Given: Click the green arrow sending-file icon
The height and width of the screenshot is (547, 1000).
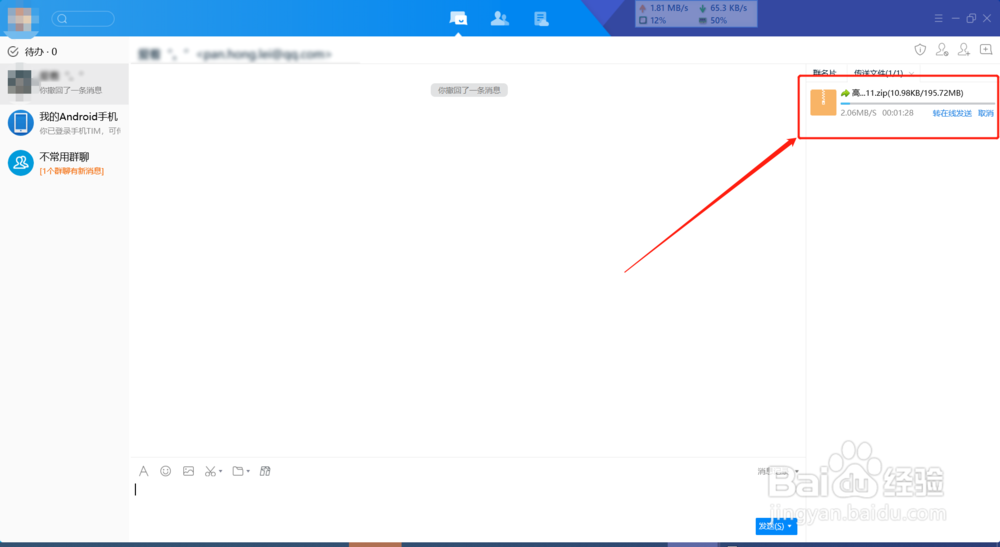Looking at the screenshot, I should coord(845,93).
